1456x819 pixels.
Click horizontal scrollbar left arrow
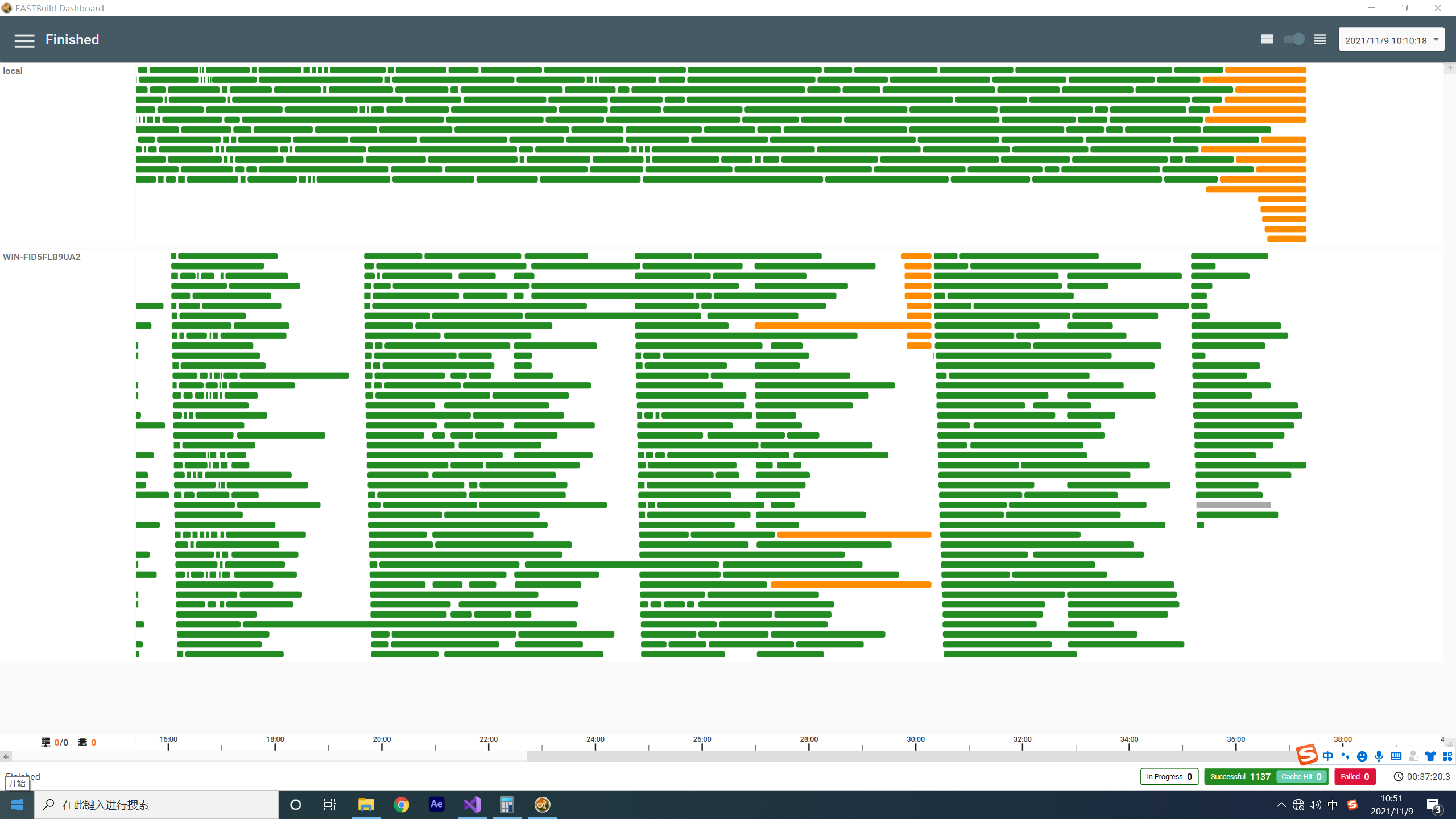pyautogui.click(x=6, y=756)
